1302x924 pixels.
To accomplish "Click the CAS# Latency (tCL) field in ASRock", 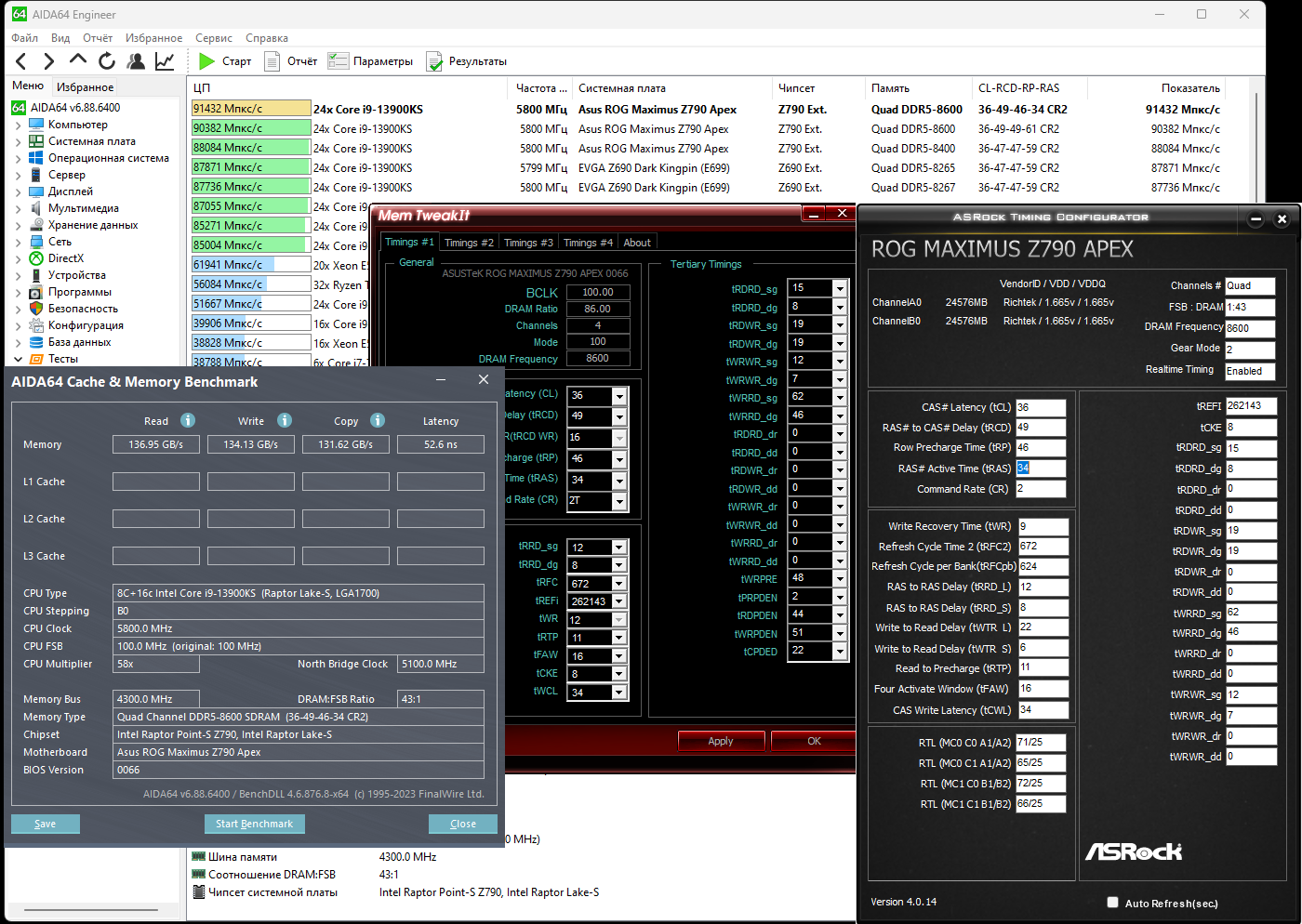I will click(1041, 407).
